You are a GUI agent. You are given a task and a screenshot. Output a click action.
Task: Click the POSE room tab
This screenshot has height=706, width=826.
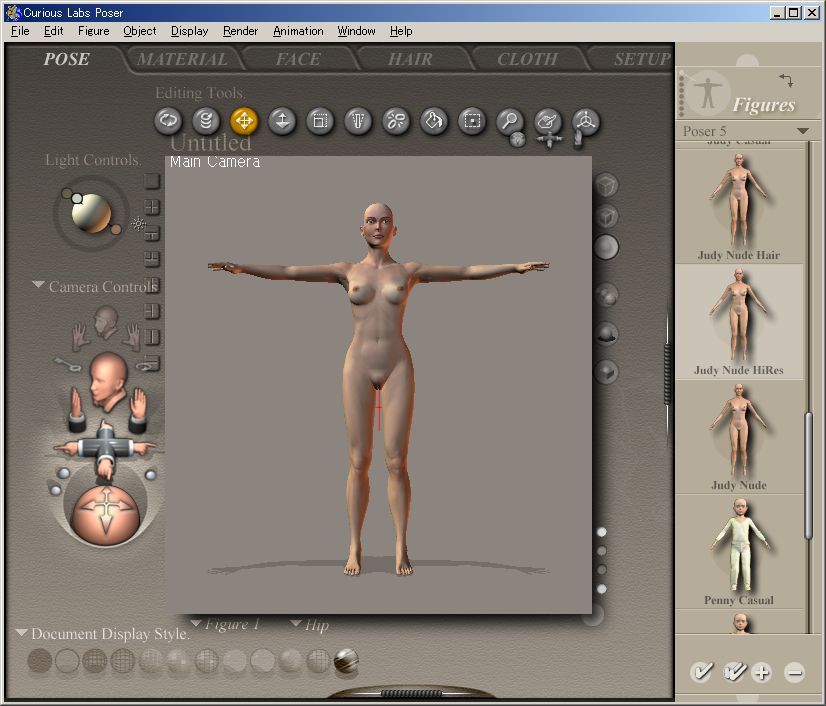point(66,59)
